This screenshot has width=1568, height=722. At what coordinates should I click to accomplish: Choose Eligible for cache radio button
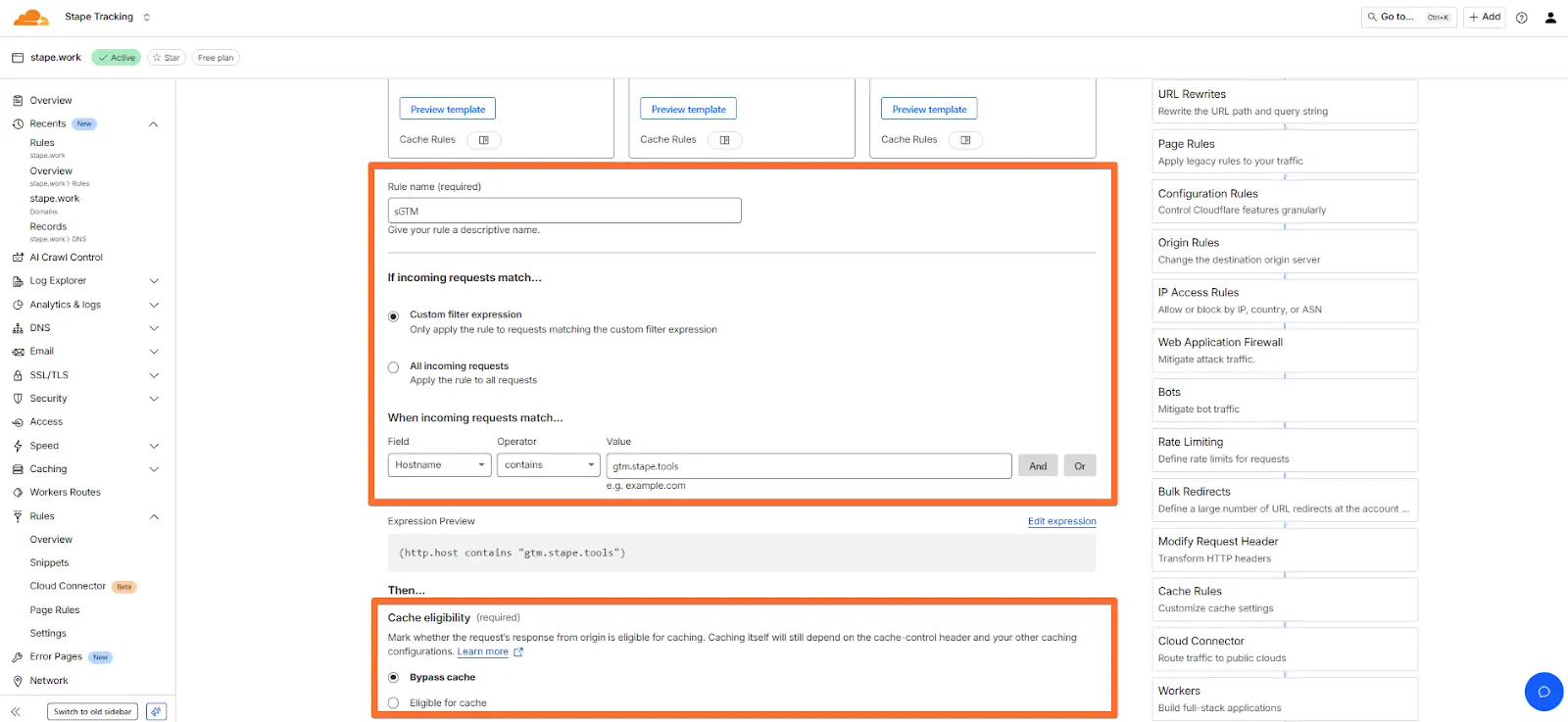pyautogui.click(x=393, y=702)
